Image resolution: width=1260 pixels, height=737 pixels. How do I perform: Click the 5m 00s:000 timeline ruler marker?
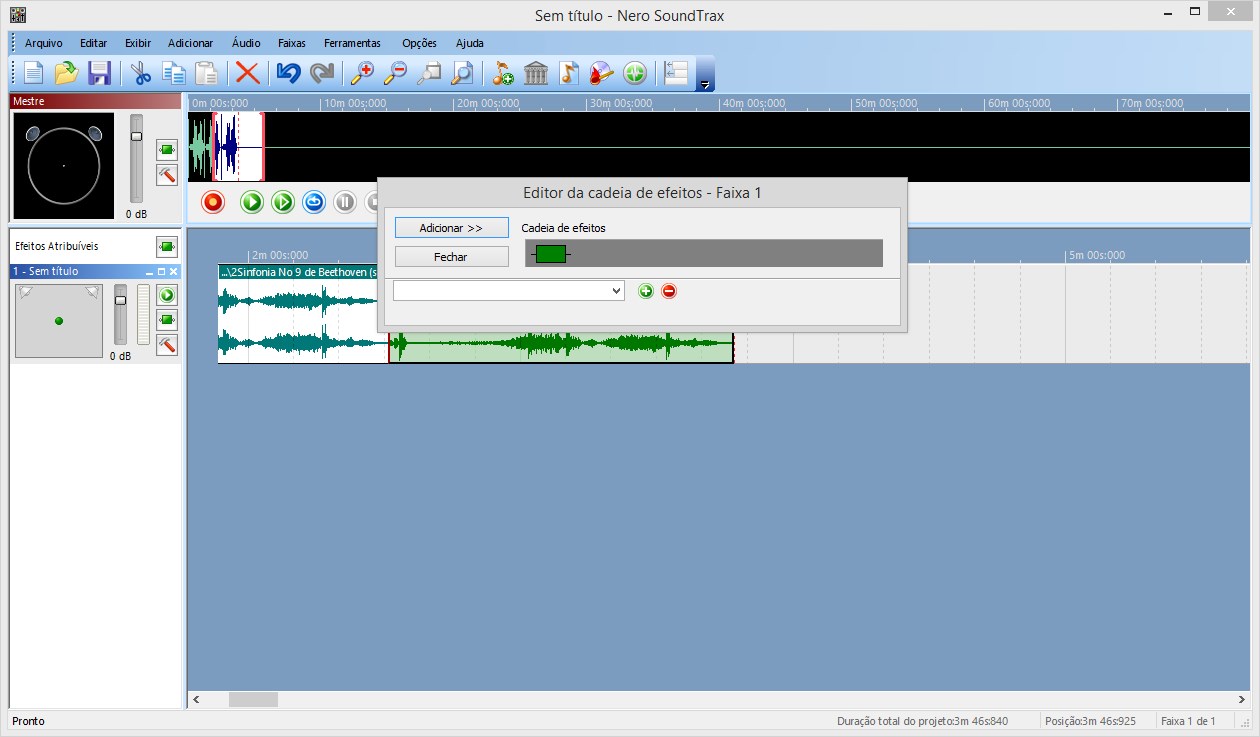[x=1096, y=255]
